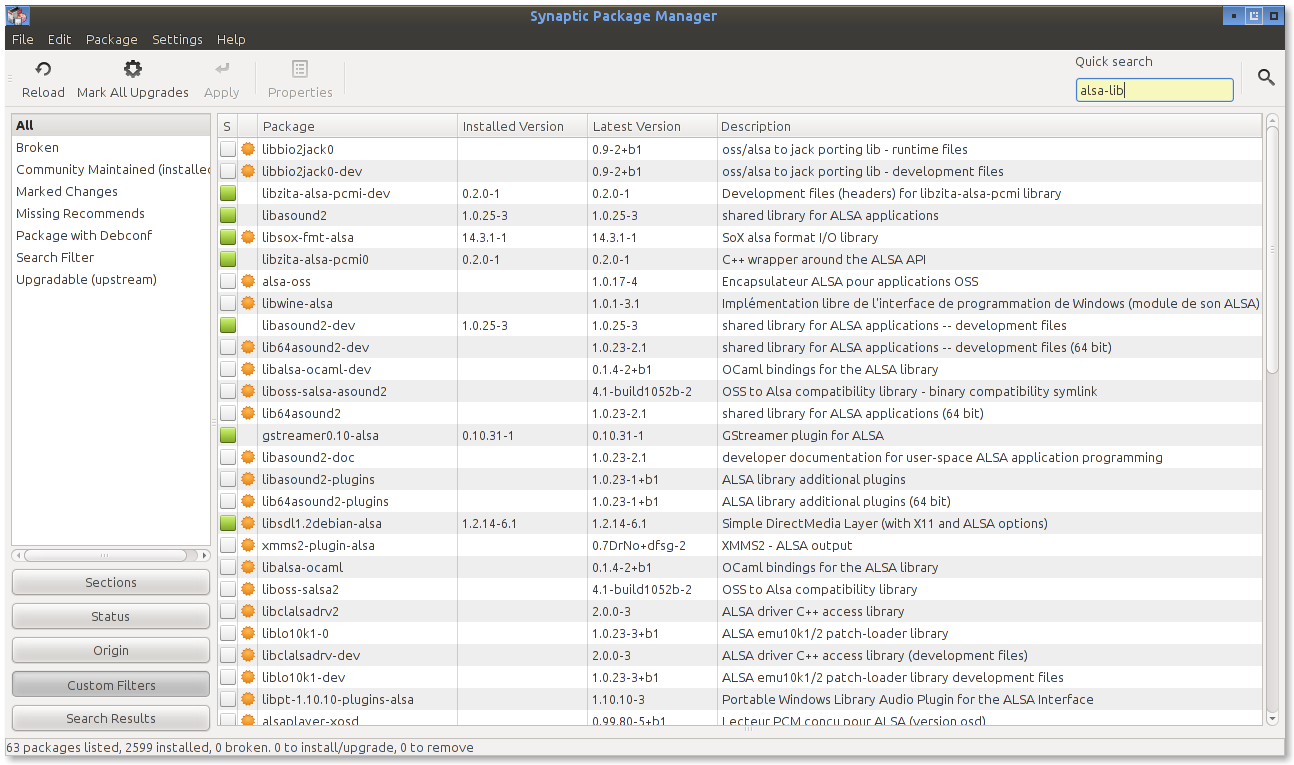The width and height of the screenshot is (1294, 765).
Task: Click the community icon beside libasound2-plugins
Action: pos(248,479)
